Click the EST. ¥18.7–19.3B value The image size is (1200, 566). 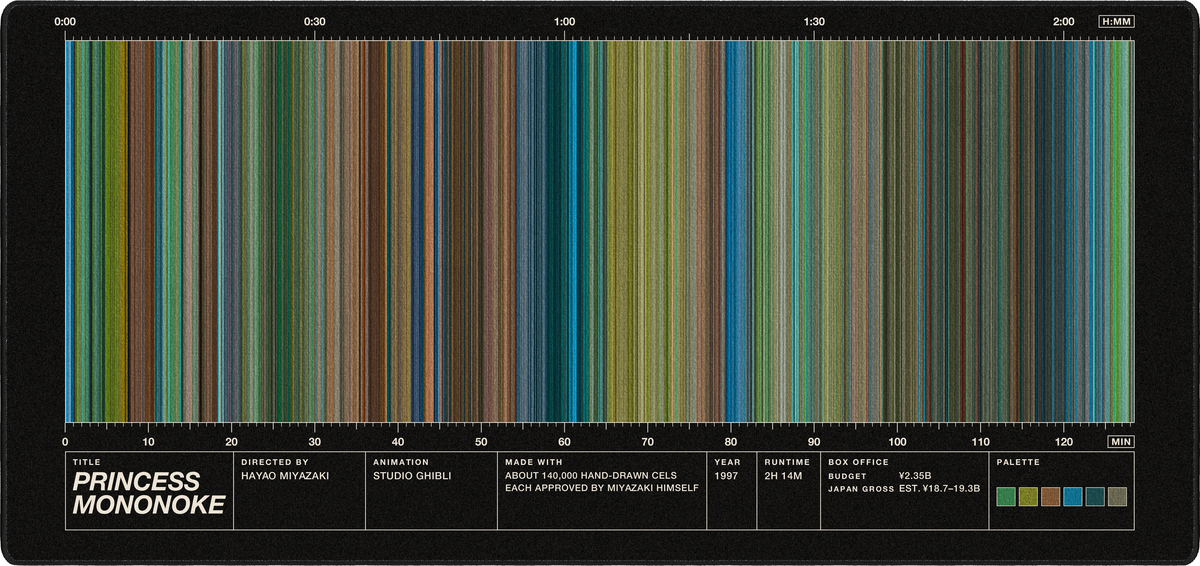[x=940, y=489]
